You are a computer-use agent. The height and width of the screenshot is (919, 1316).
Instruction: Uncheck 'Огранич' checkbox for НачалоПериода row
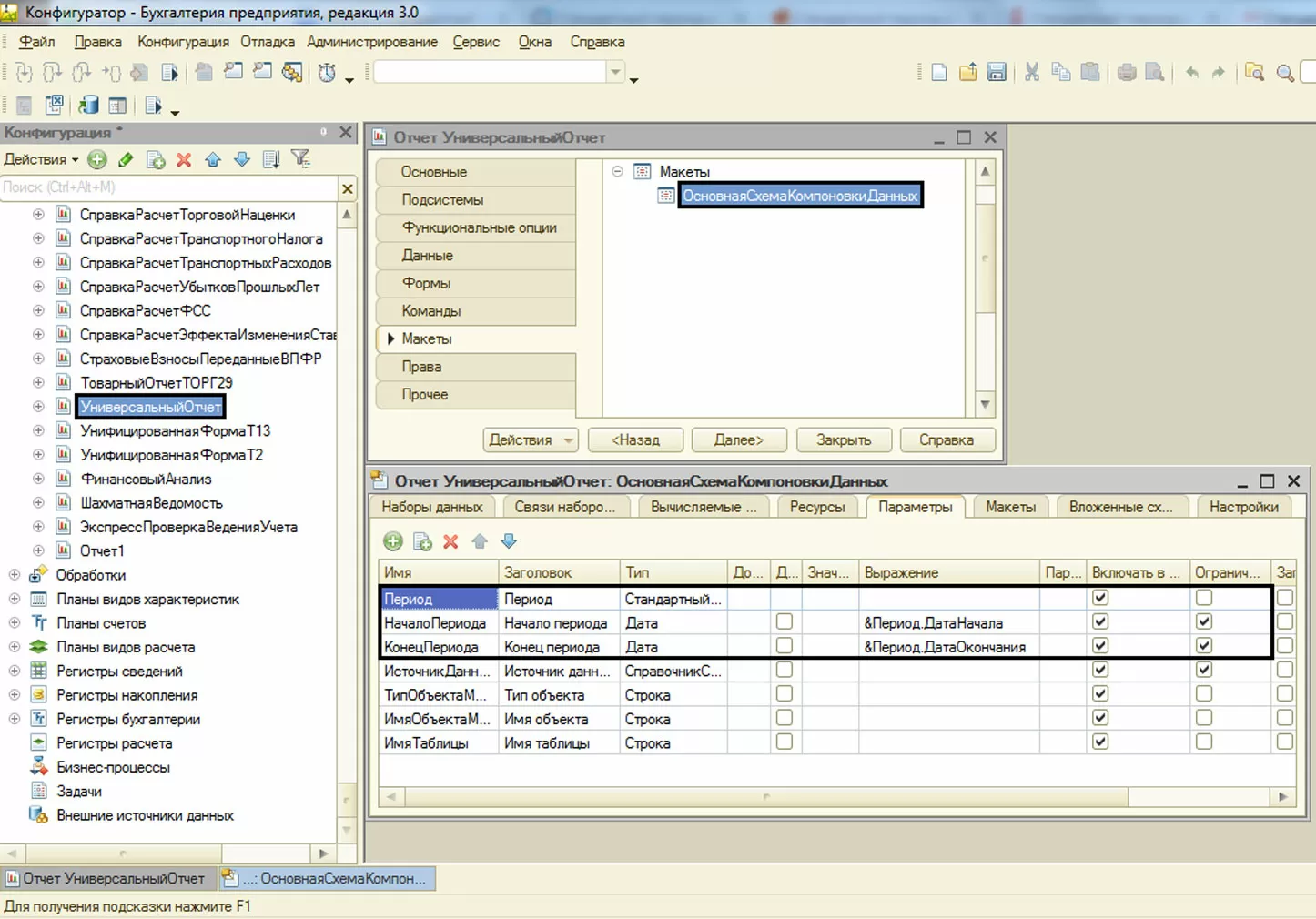click(1204, 621)
